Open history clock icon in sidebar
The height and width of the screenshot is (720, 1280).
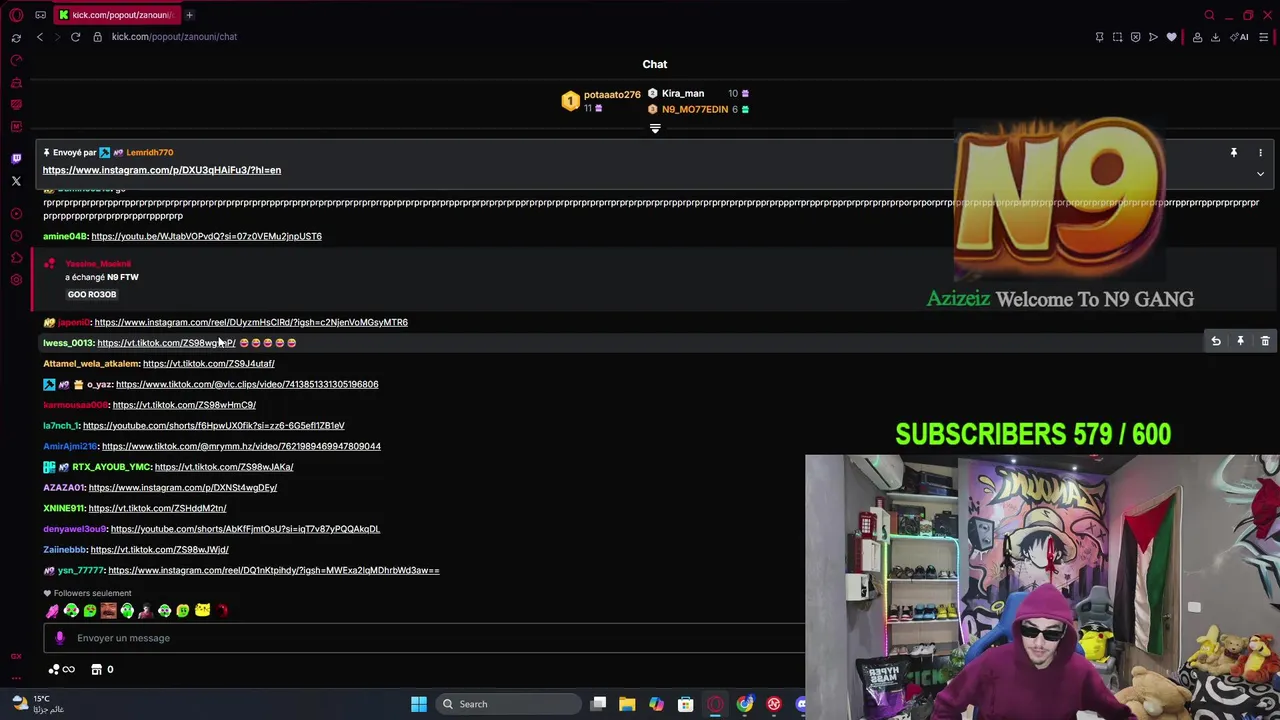pyautogui.click(x=16, y=236)
